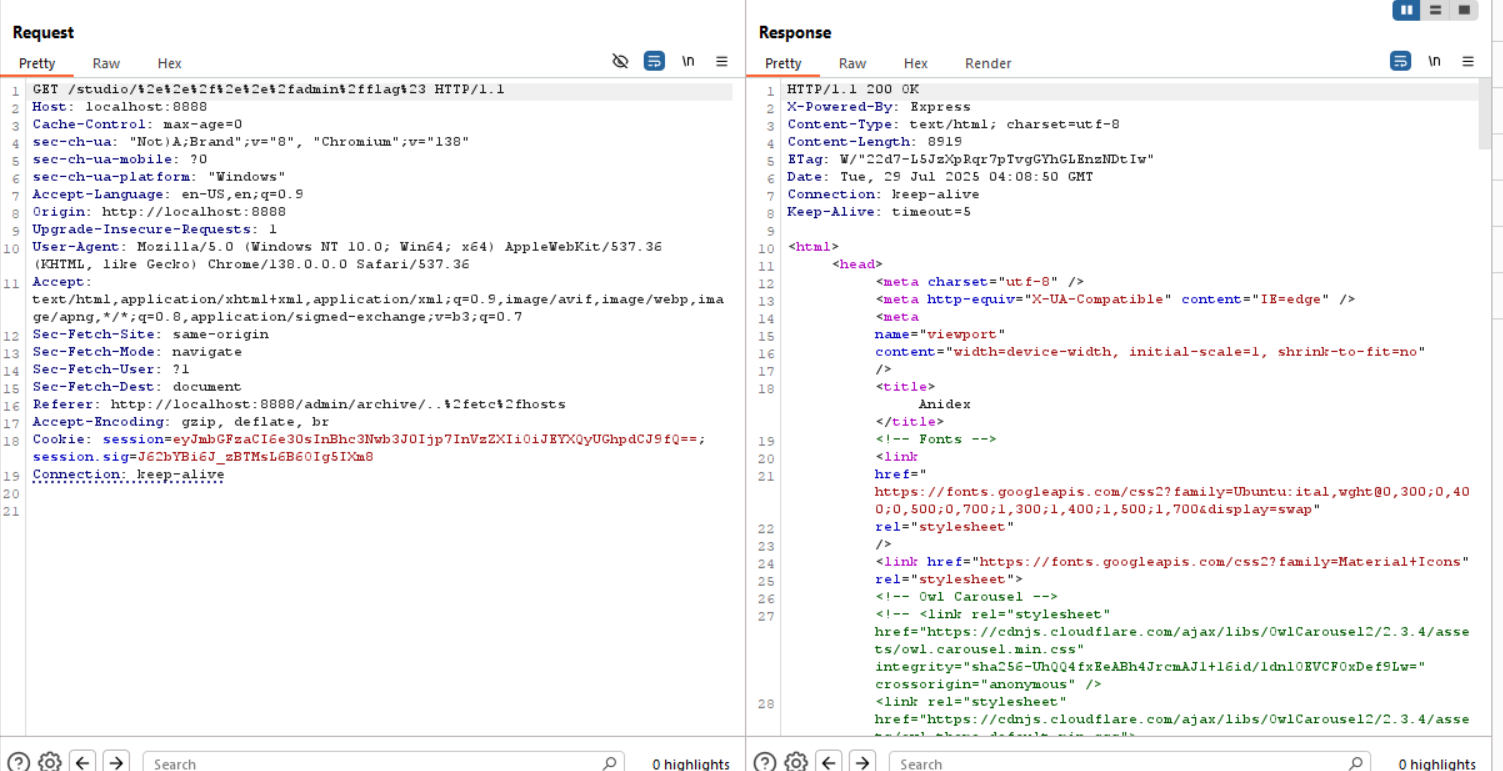Open the Response panel hamburger options menu

coord(1468,62)
